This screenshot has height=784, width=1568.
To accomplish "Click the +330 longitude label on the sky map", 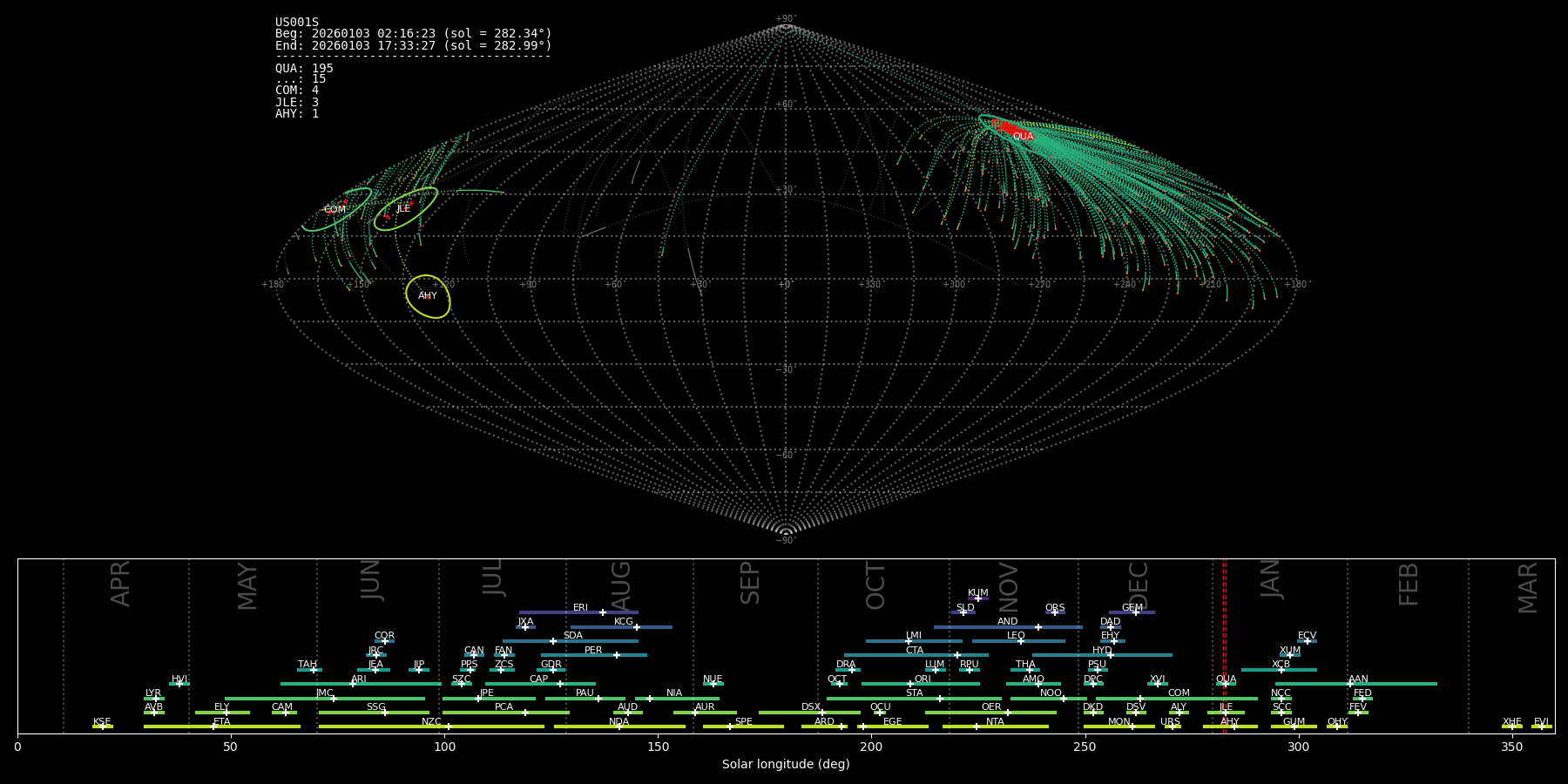I will pyautogui.click(x=869, y=285).
